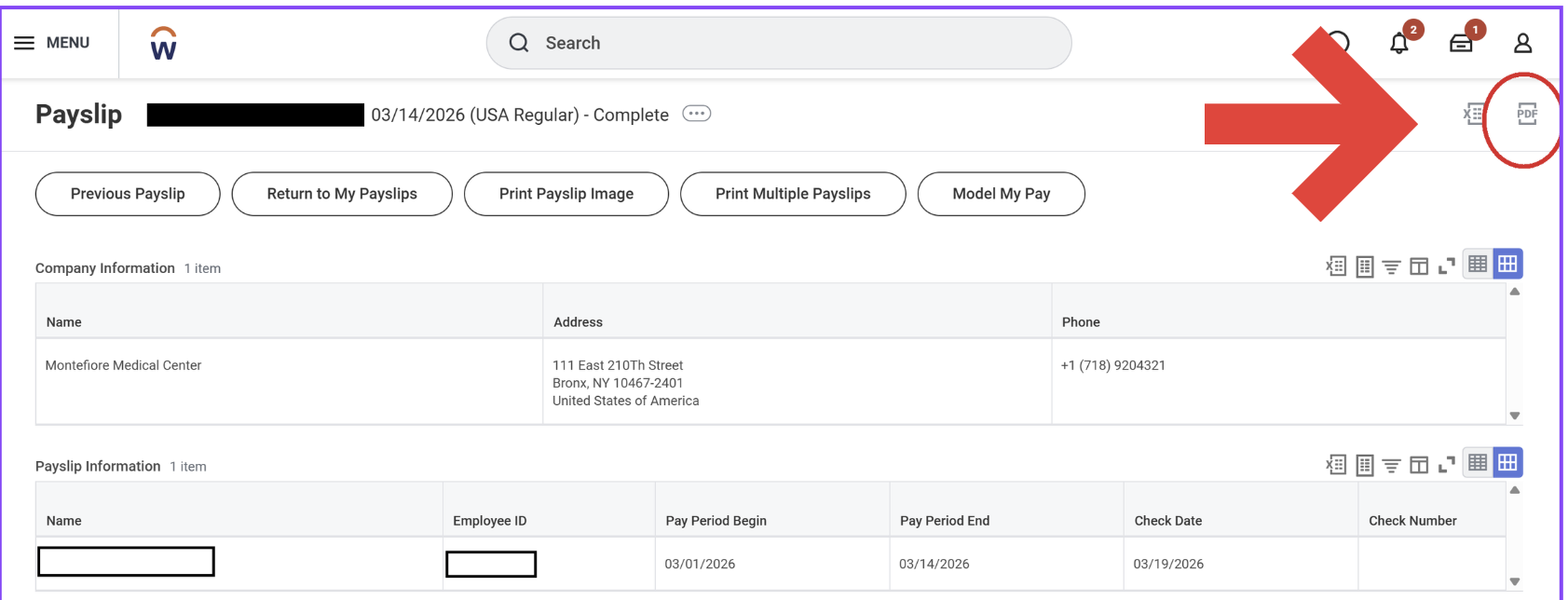1568x600 pixels.
Task: Expand Payslip Information table to fullscreen
Action: pos(1446,464)
